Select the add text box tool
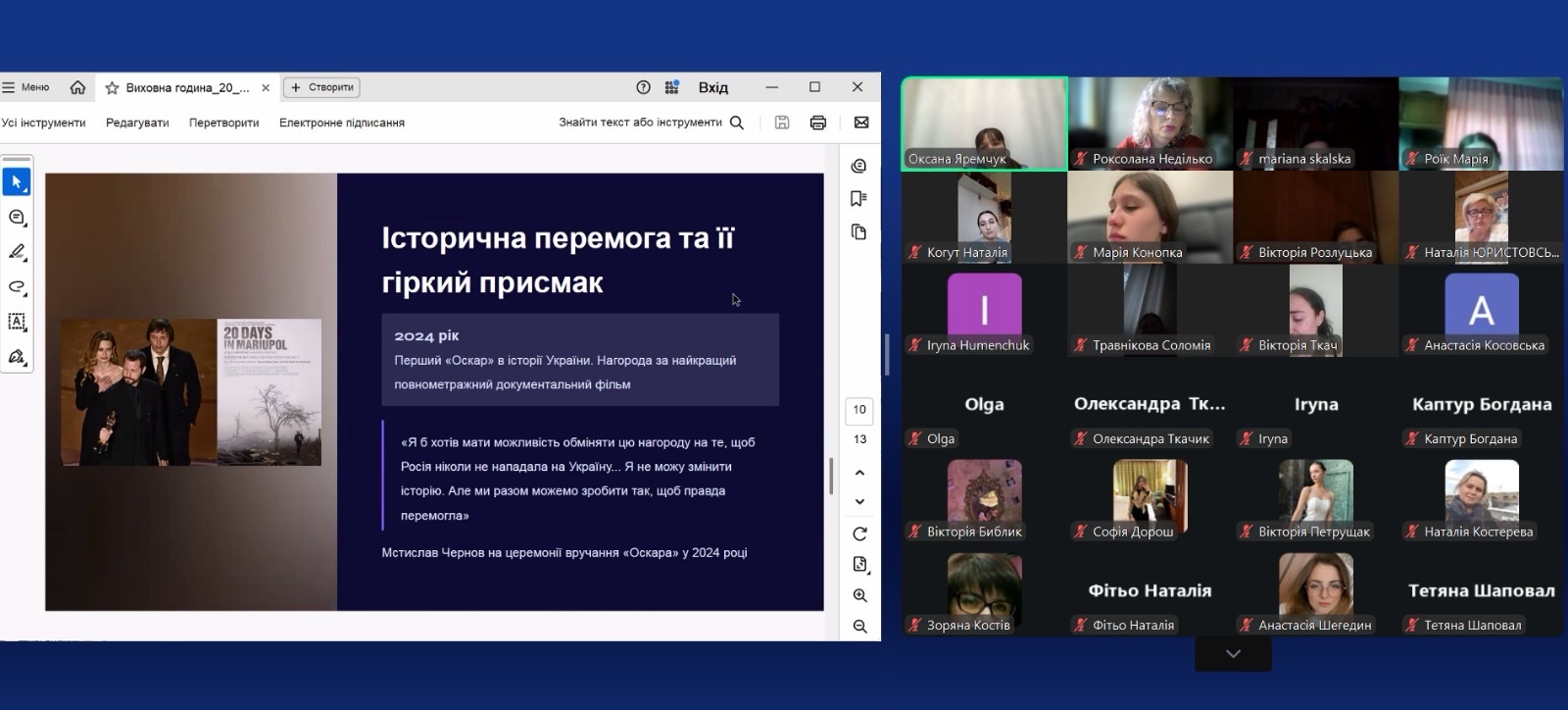 [x=17, y=322]
